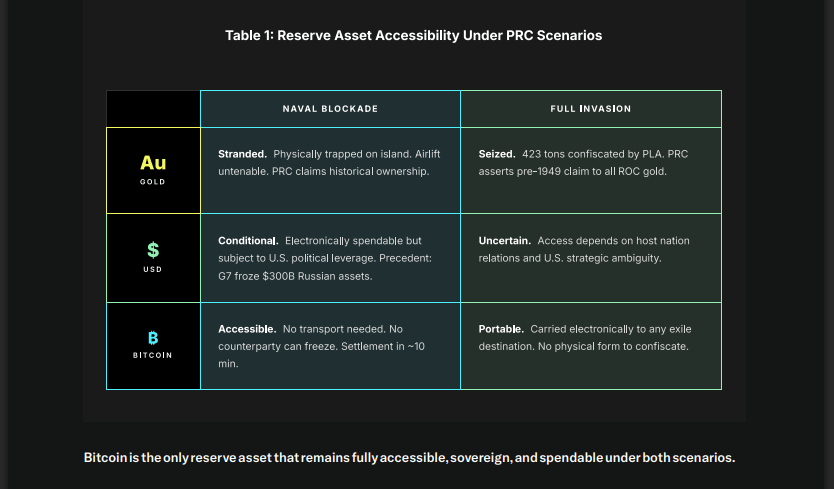834x489 pixels.
Task: Click the summary sentence below the table
Action: (x=409, y=458)
